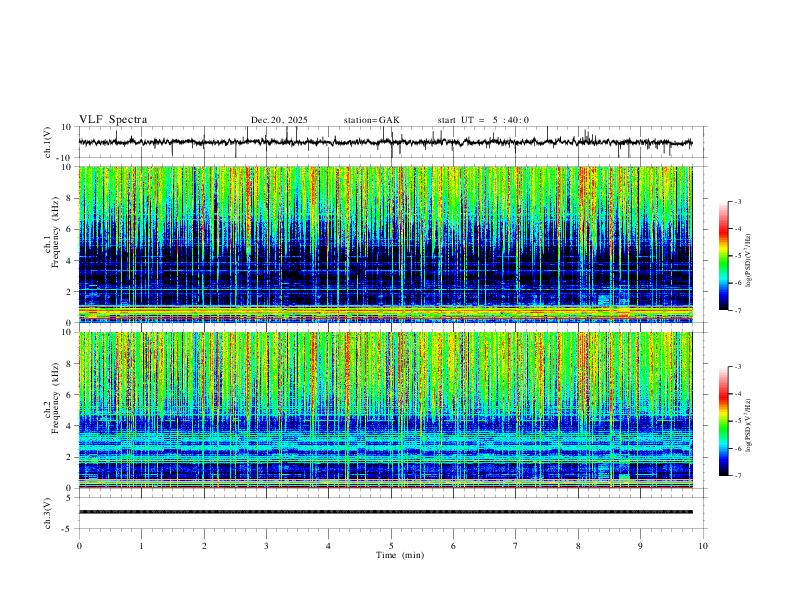792x612 pixels.
Task: Click the time axis tick label '9'
Action: pyautogui.click(x=640, y=546)
